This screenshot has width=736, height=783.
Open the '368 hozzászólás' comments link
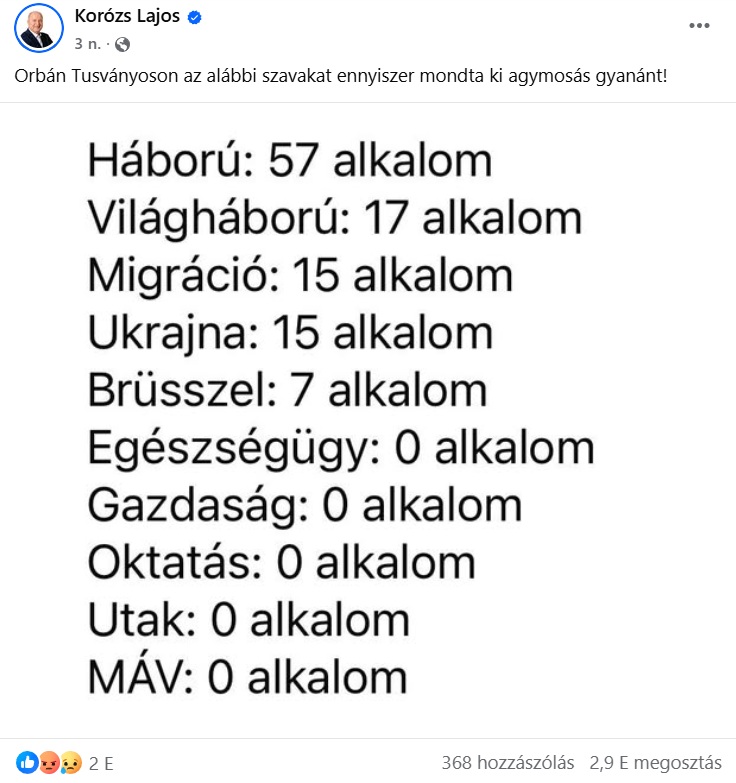tap(508, 763)
